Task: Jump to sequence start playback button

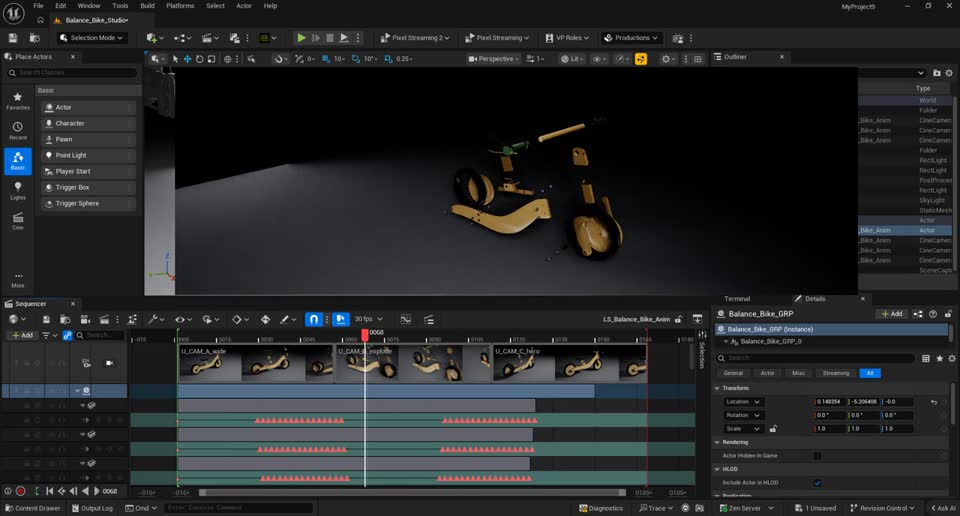Action: pyautogui.click(x=49, y=491)
